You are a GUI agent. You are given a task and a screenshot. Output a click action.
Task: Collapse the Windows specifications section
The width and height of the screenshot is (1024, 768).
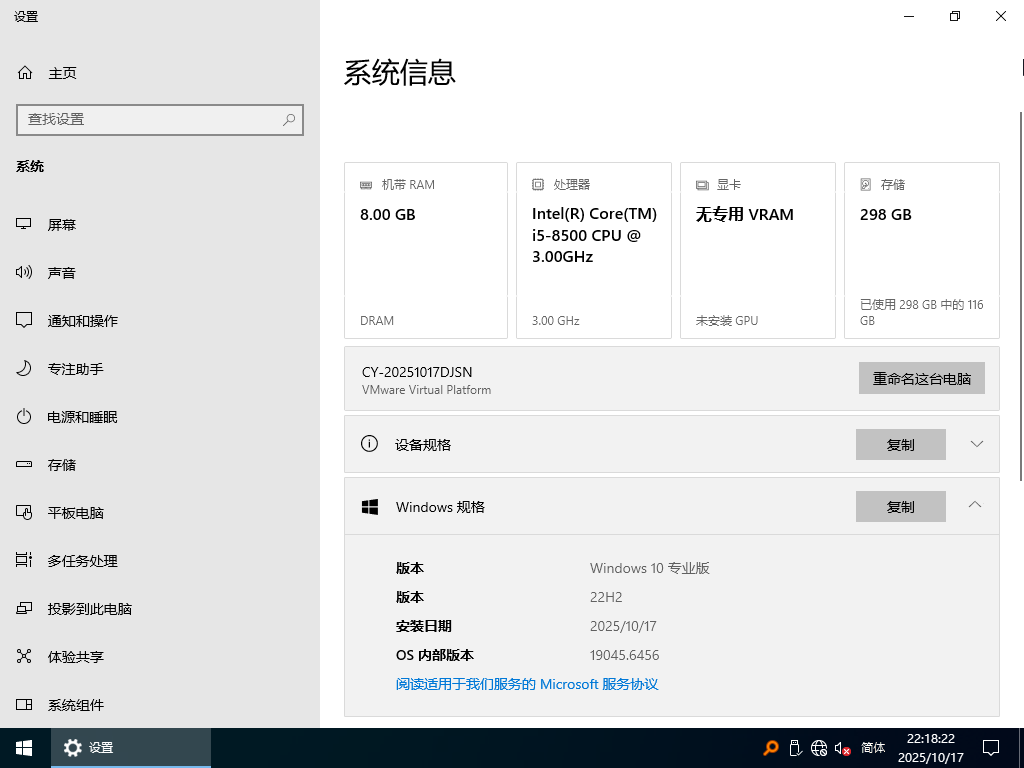point(976,506)
